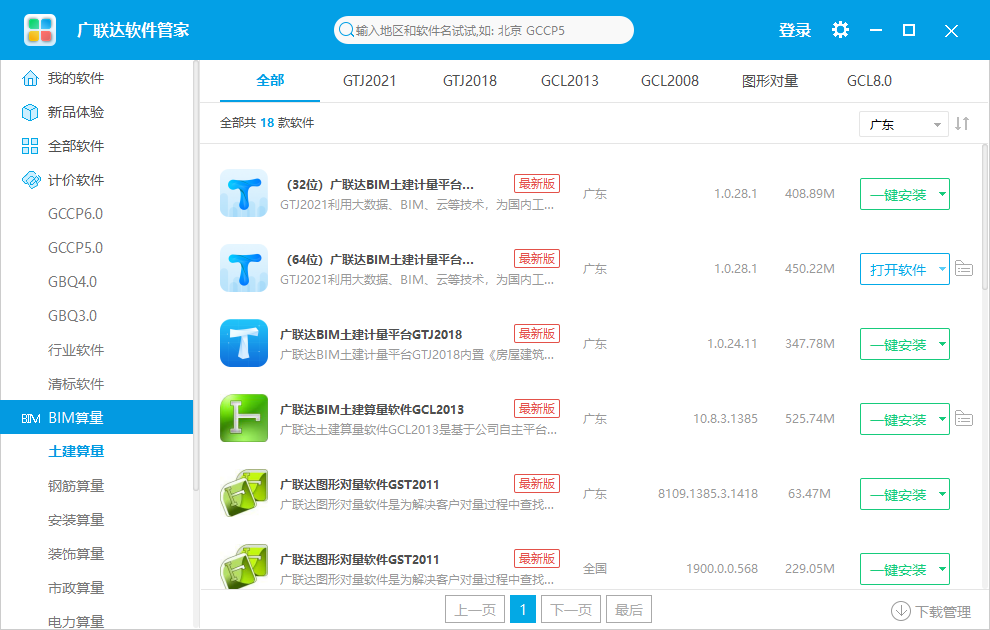Click the search magnifier icon
The height and width of the screenshot is (630, 990).
click(346, 30)
